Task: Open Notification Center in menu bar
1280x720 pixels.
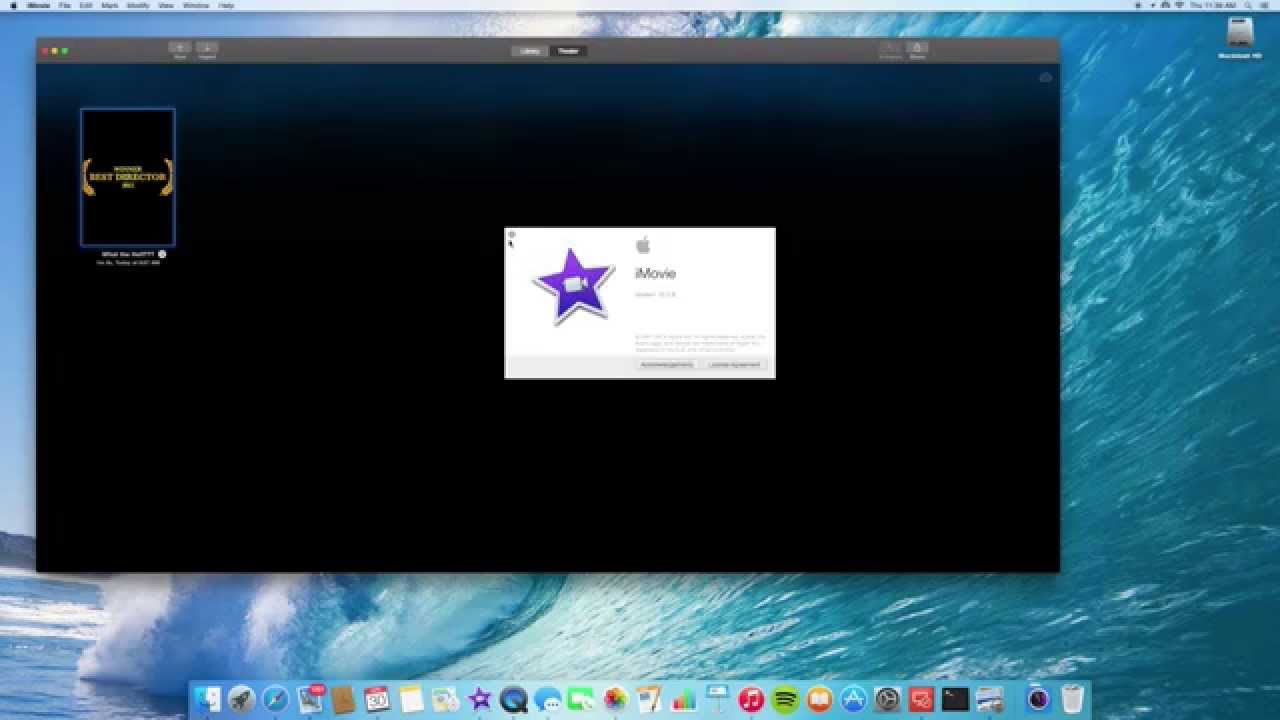Action: pos(1266,5)
